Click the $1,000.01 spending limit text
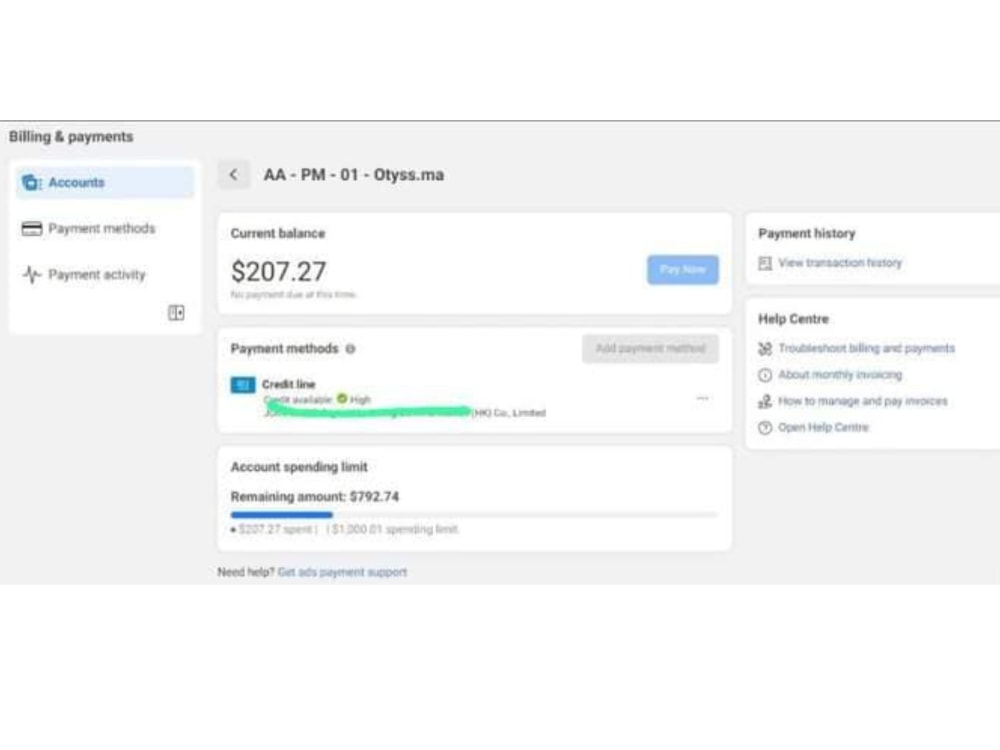1000x750 pixels. point(394,529)
